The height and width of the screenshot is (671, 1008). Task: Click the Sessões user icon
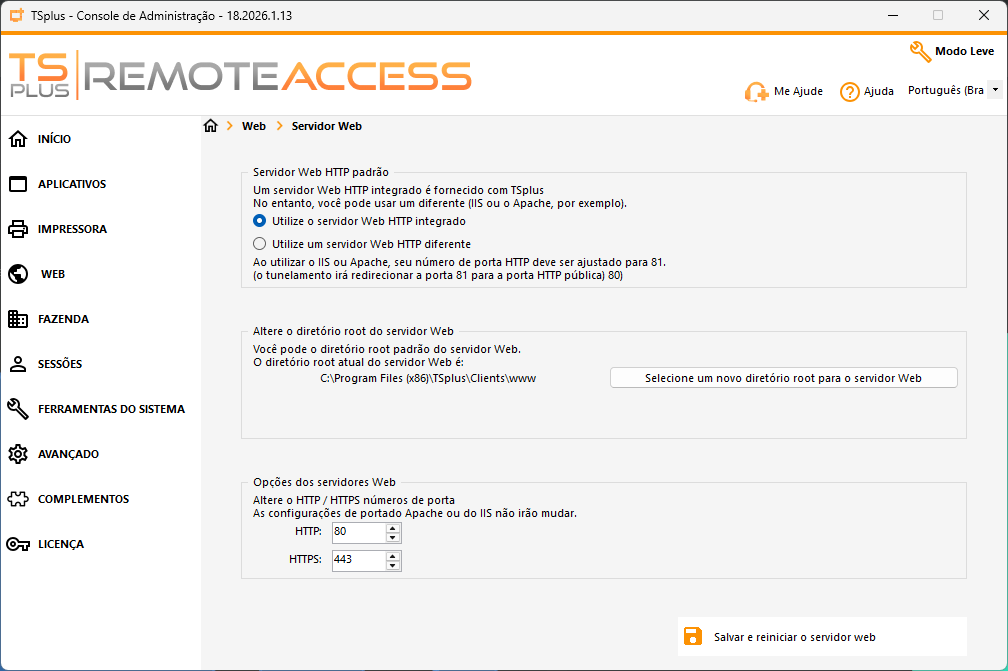[18, 364]
